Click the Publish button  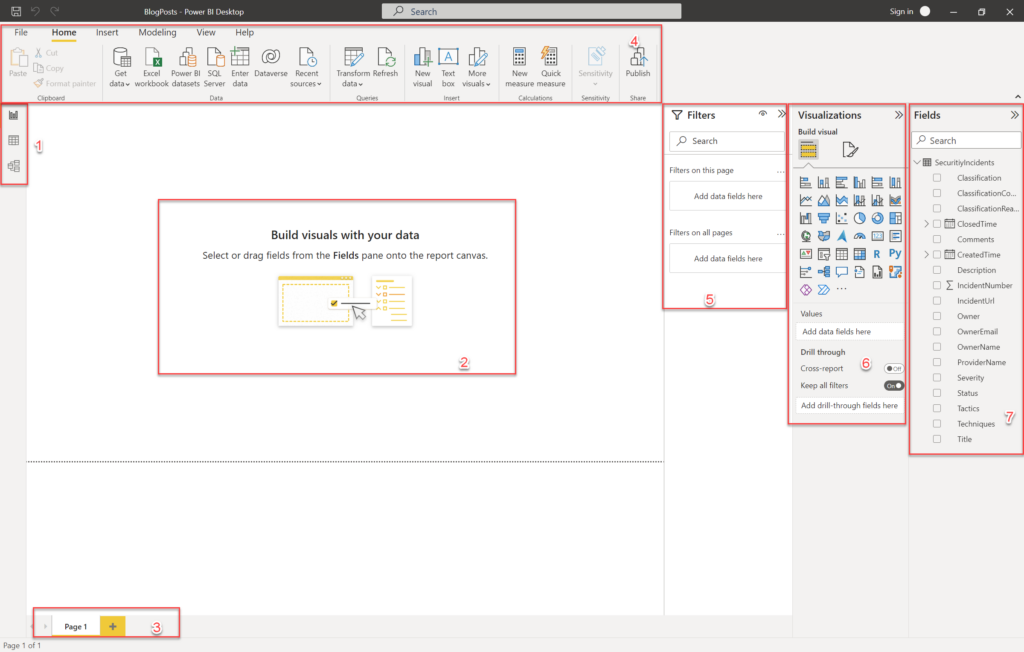click(x=638, y=62)
